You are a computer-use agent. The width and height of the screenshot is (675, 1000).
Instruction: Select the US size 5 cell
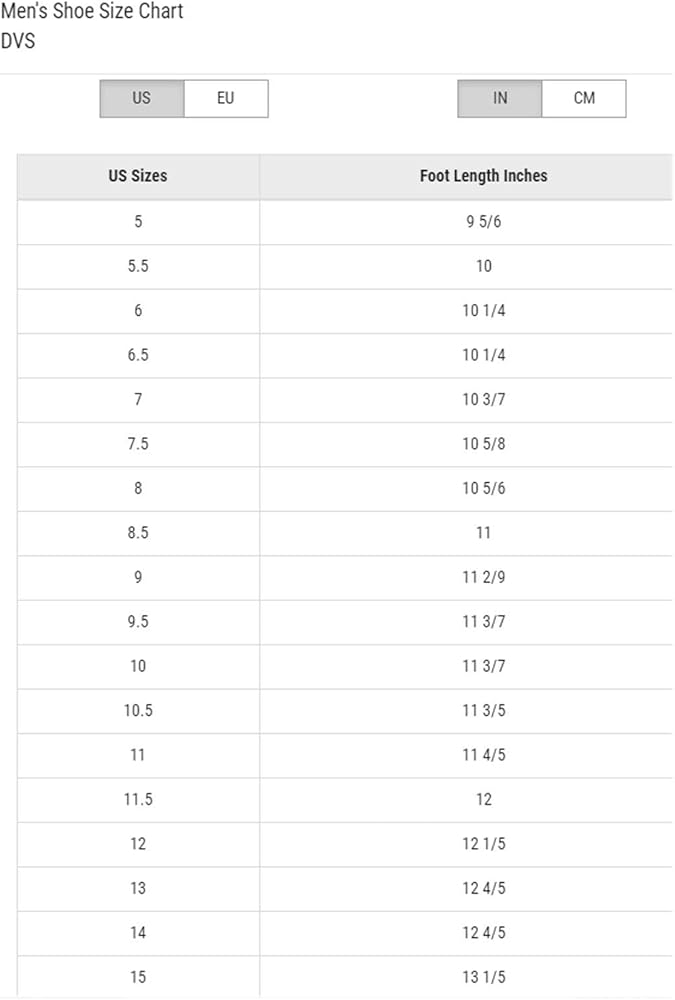[x=138, y=222]
